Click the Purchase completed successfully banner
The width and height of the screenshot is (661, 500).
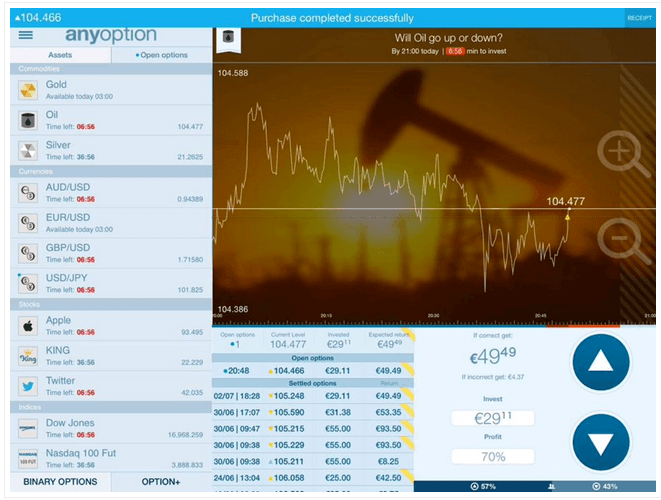click(332, 18)
